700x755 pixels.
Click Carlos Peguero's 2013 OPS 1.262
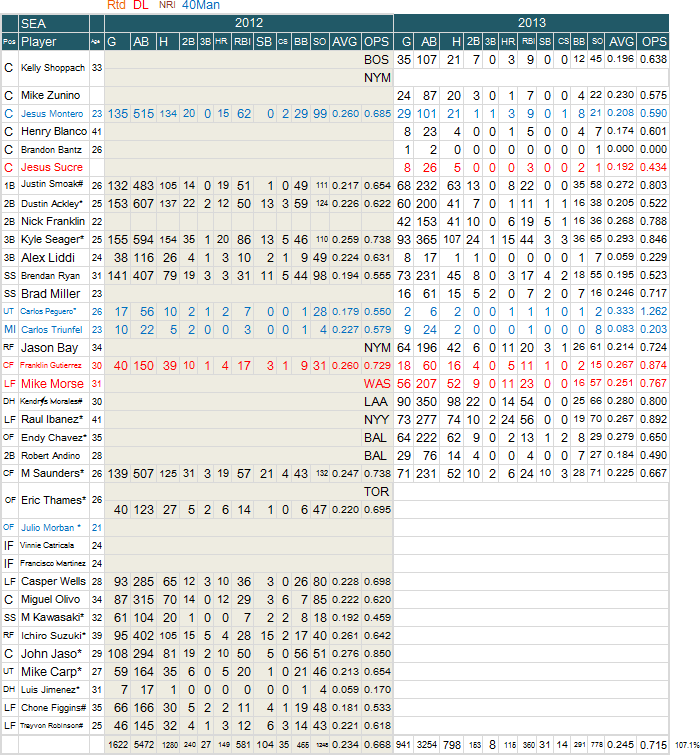(x=653, y=312)
